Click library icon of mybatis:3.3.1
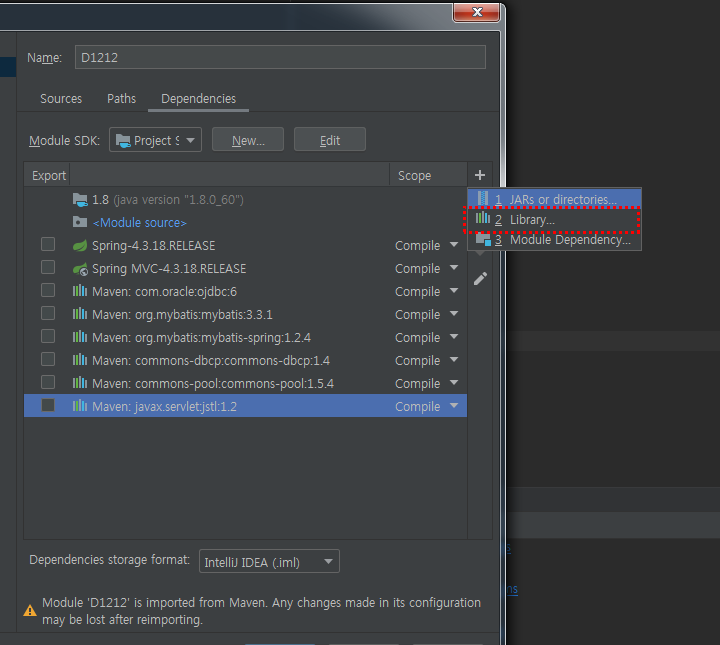This screenshot has height=645, width=720. point(80,314)
